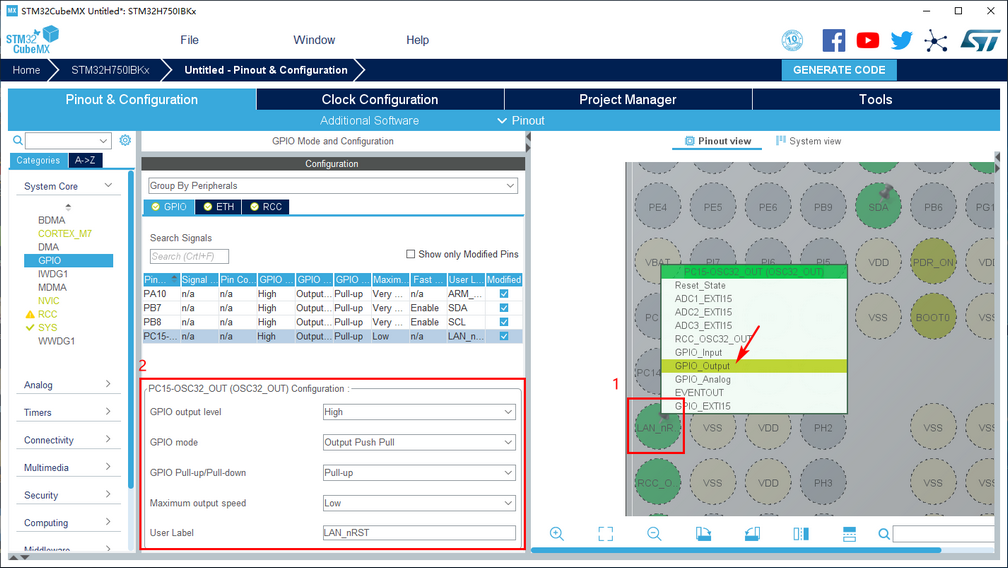The height and width of the screenshot is (568, 1008).
Task: Fit pinout view to screen
Action: (x=605, y=534)
